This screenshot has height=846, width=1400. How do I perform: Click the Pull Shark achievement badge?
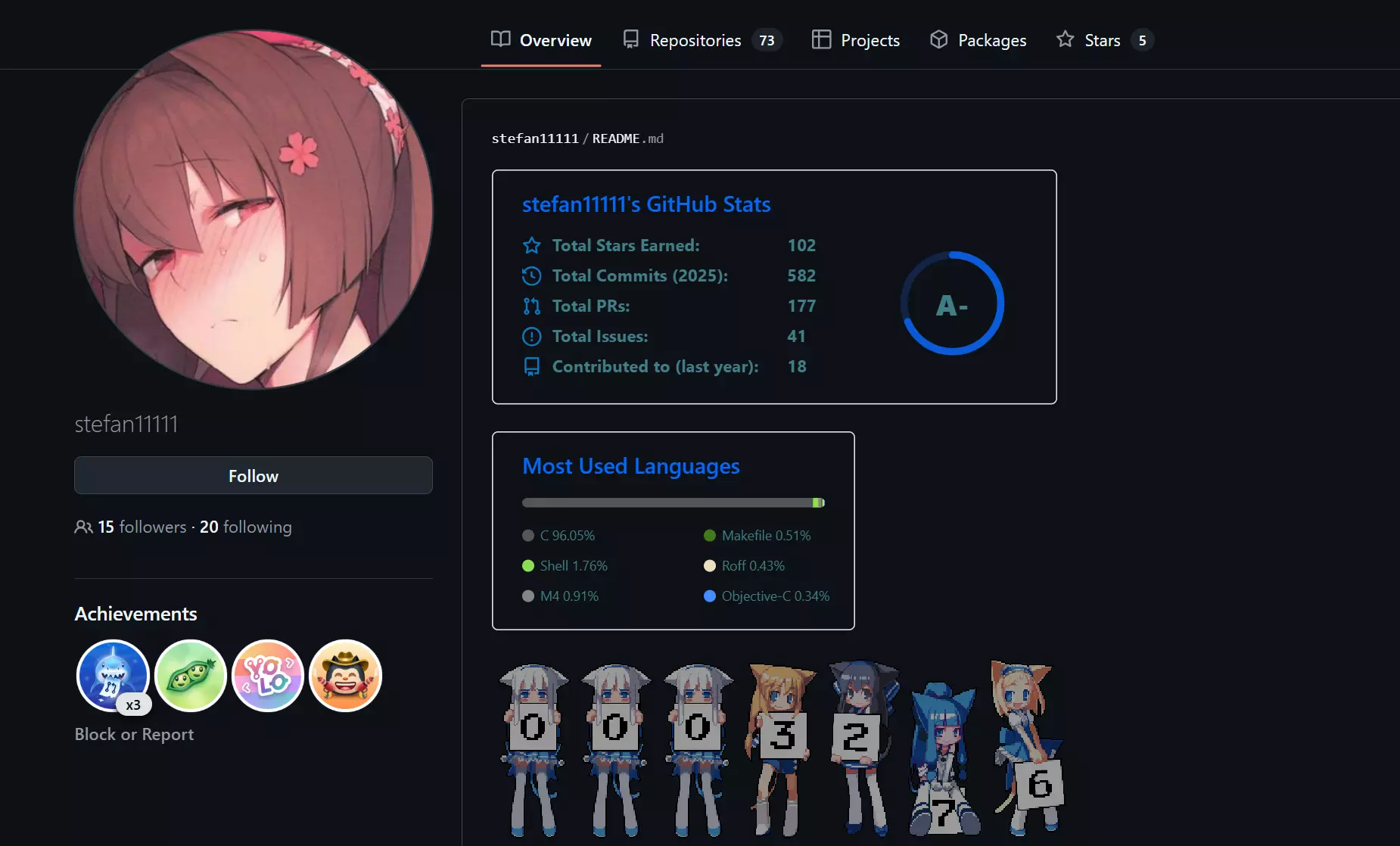tap(113, 676)
